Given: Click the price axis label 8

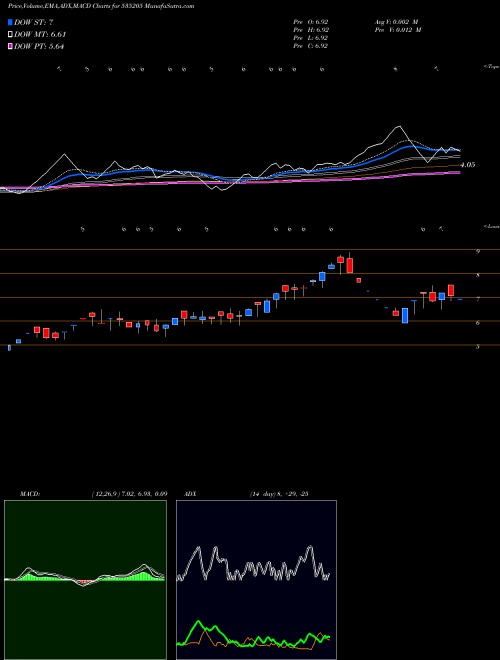Looking at the screenshot, I should click(x=478, y=276).
